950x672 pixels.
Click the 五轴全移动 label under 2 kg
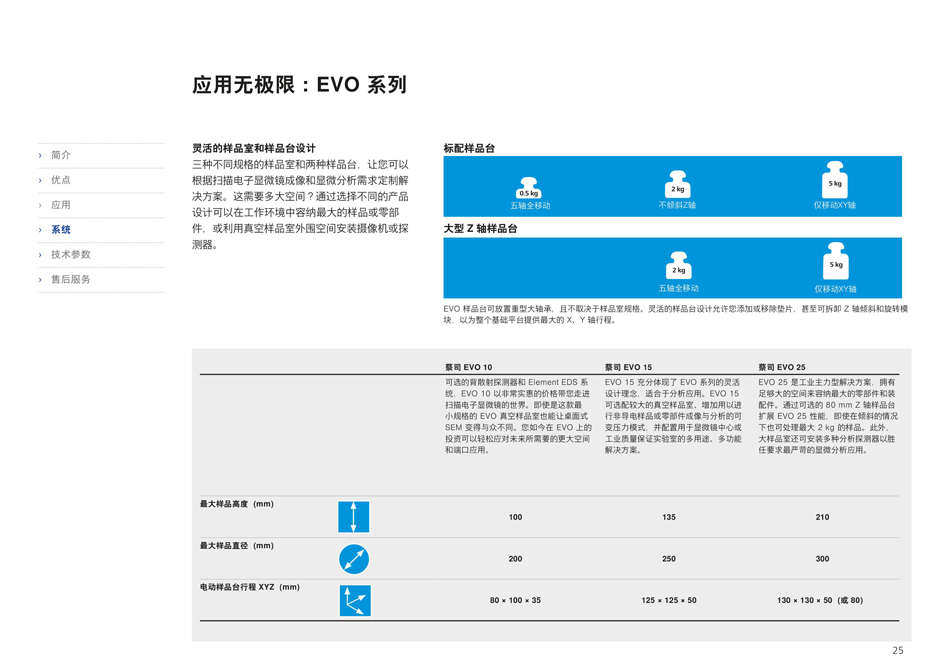[x=679, y=288]
